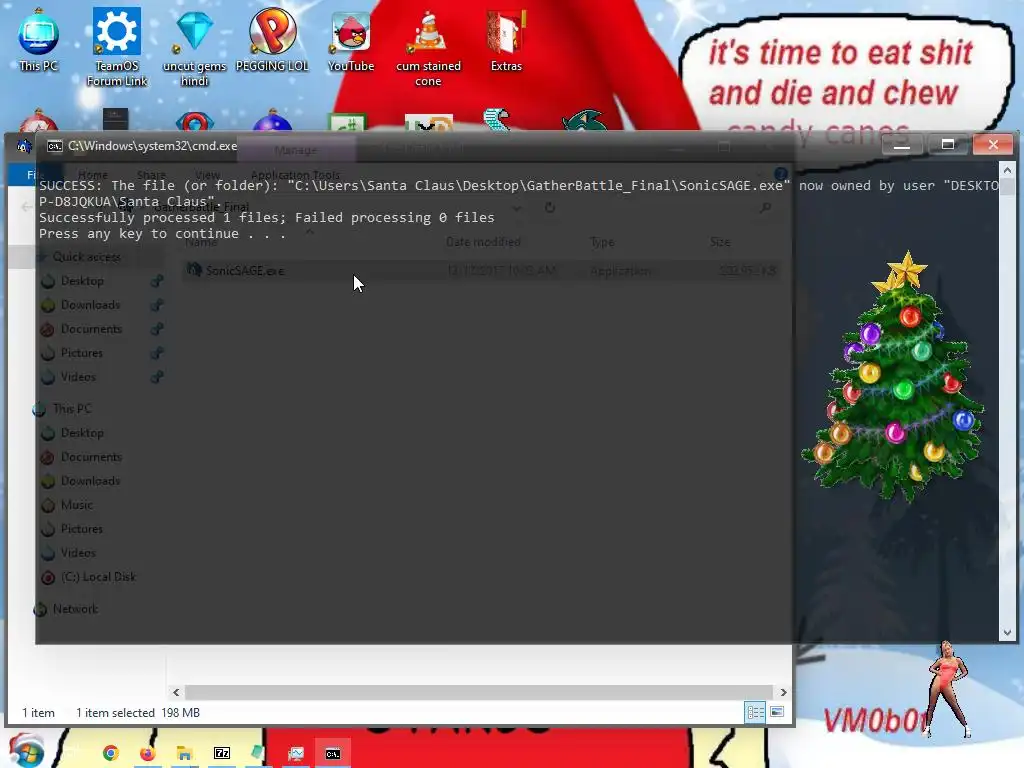1024x768 pixels.
Task: Click the cmd.exe window title icon
Action: click(55, 146)
